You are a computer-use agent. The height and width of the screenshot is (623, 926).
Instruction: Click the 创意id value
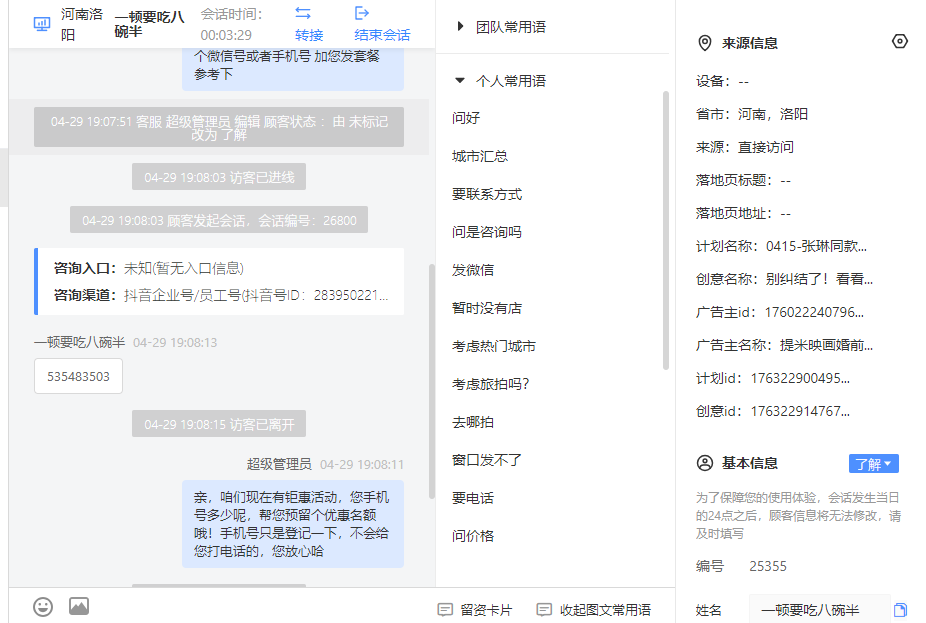click(800, 411)
